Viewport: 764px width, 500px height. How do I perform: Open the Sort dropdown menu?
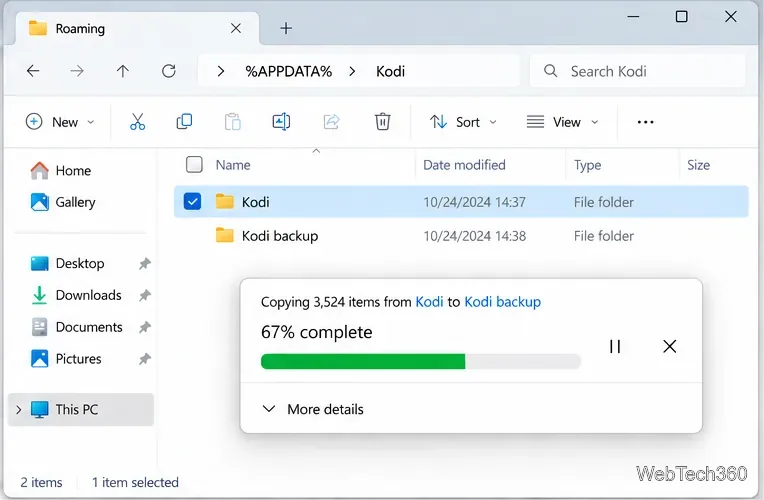pyautogui.click(x=463, y=122)
